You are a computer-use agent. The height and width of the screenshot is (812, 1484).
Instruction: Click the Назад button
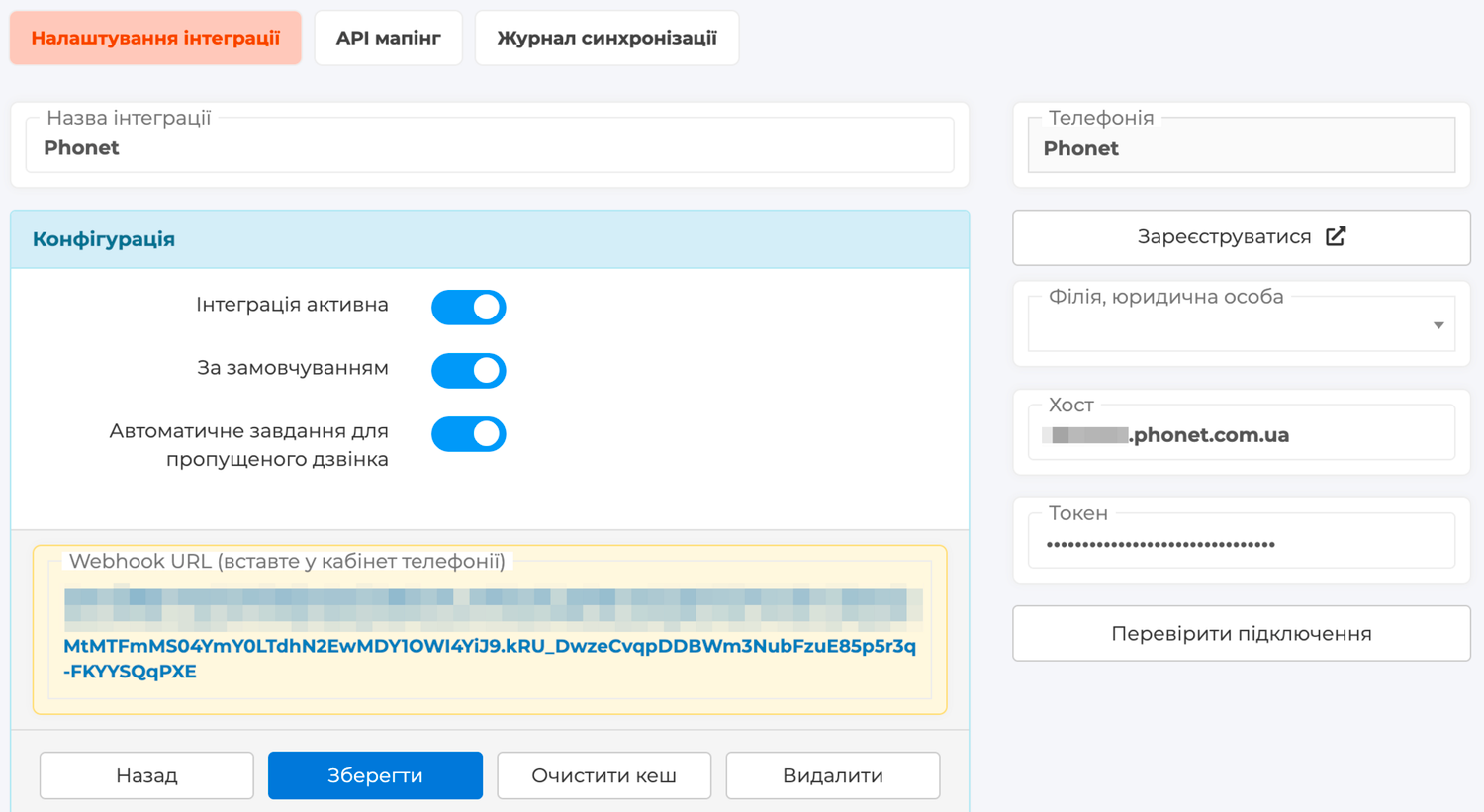click(146, 775)
